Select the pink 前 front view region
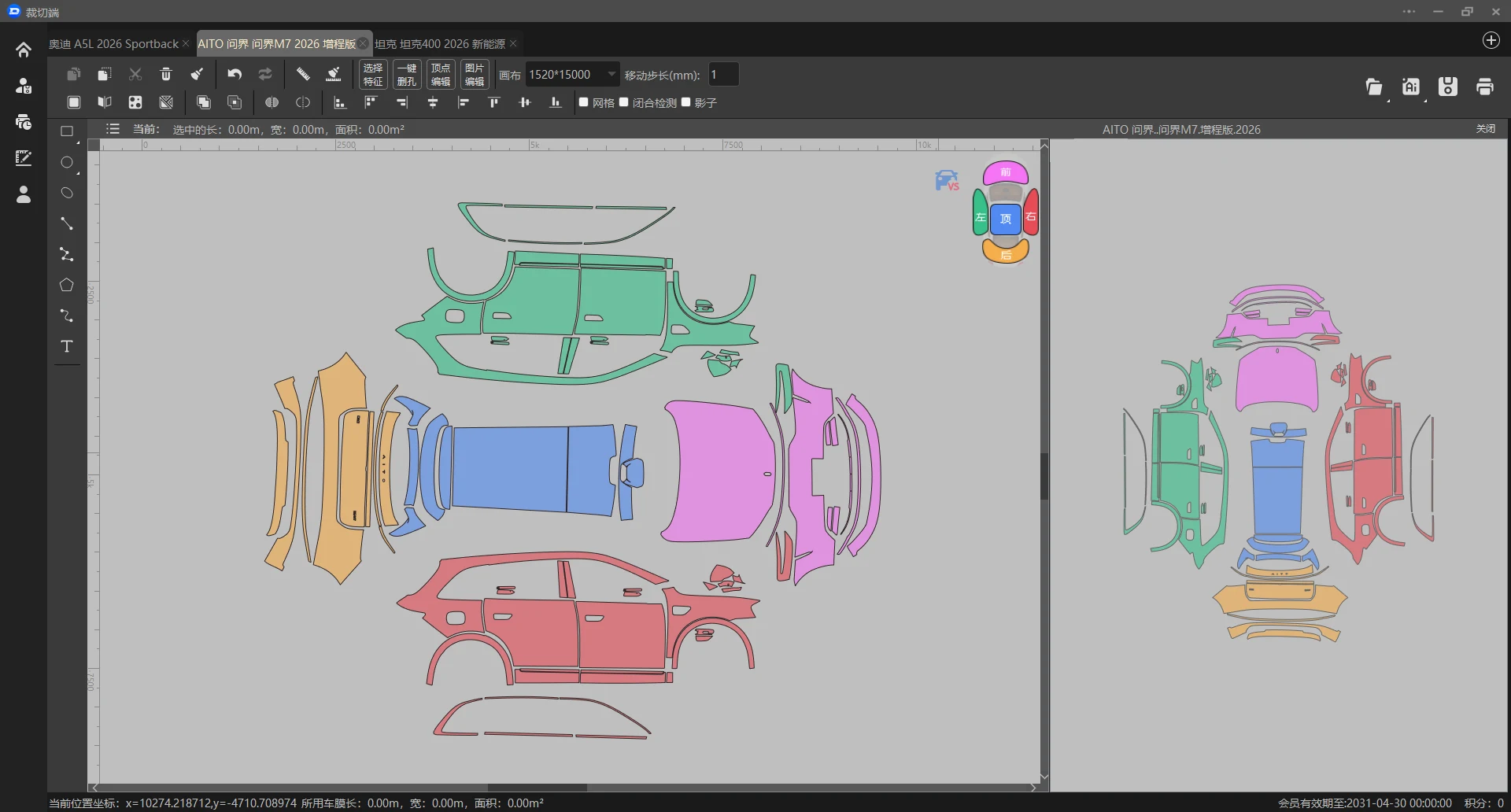The height and width of the screenshot is (812, 1511). click(x=1006, y=172)
